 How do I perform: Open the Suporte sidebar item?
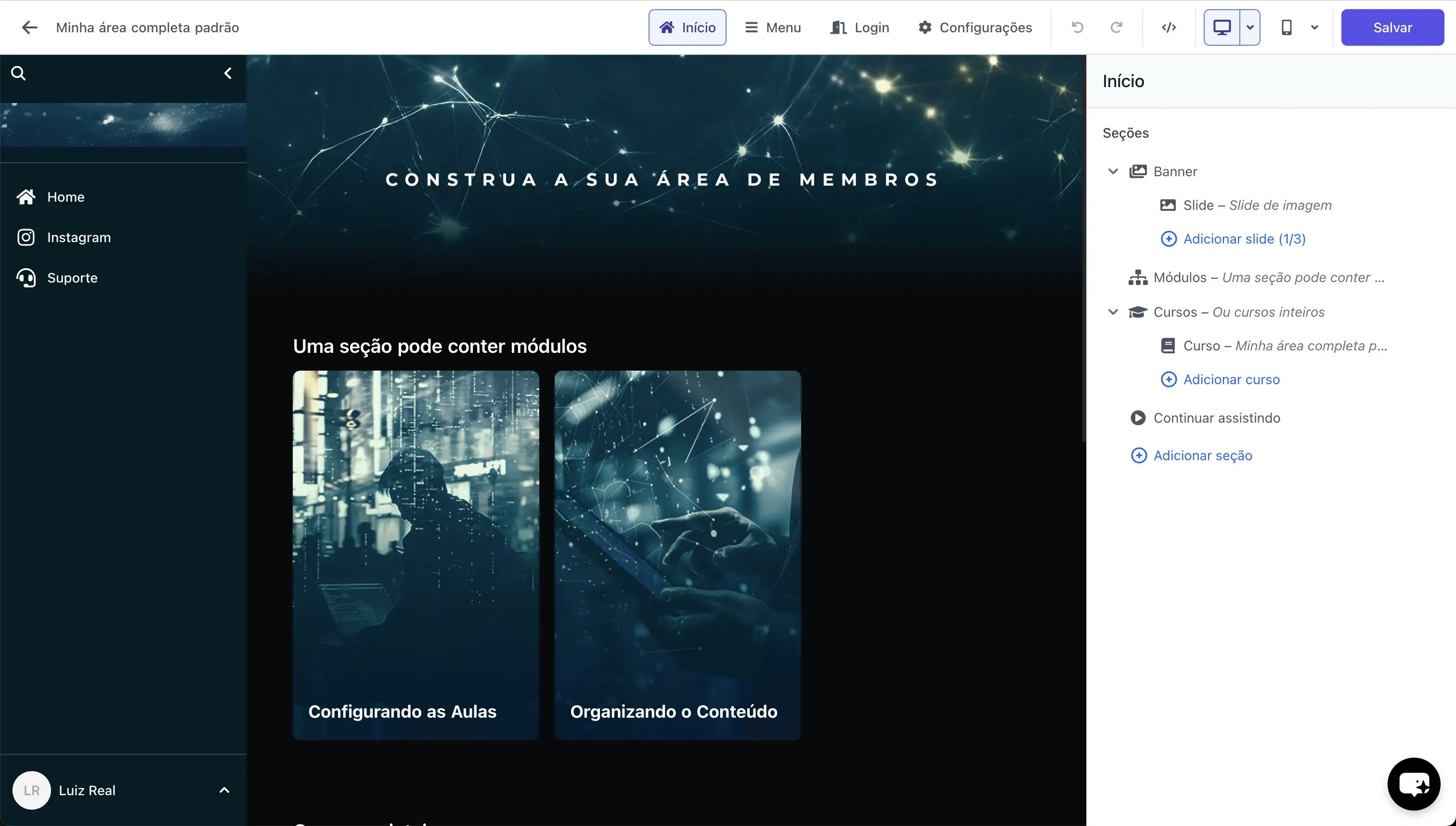coord(73,278)
